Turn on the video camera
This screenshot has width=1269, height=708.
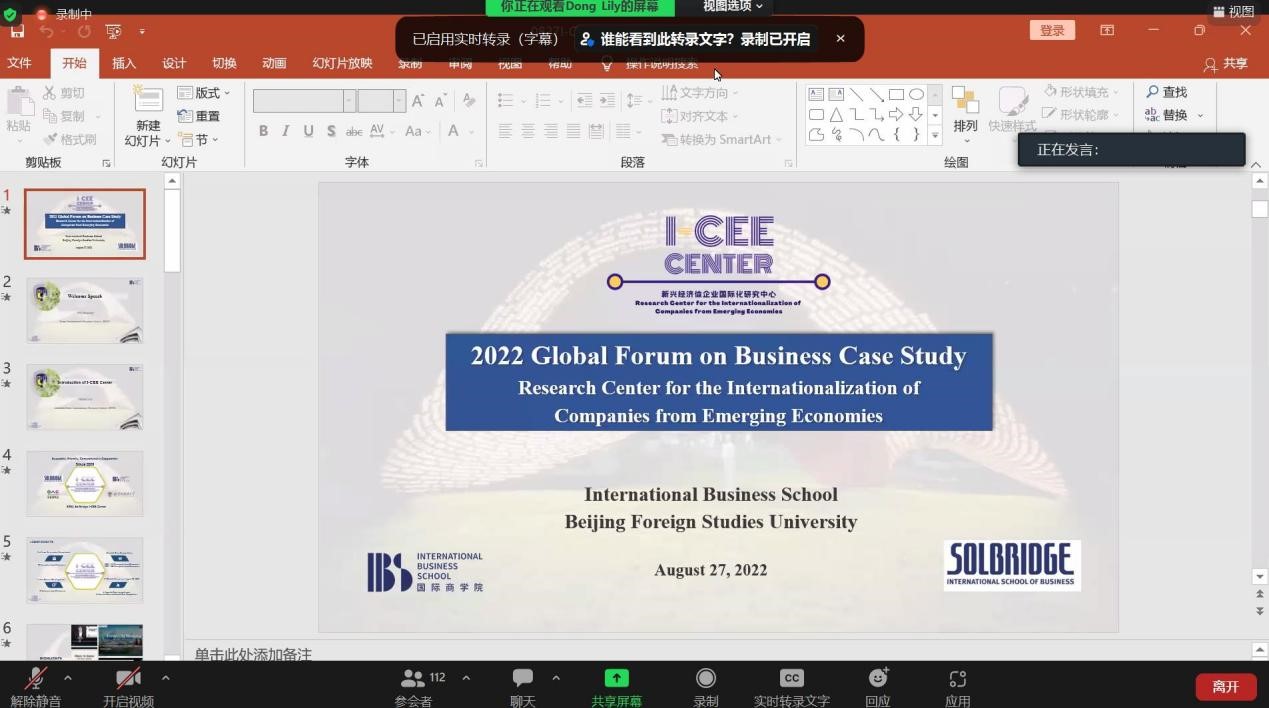[x=128, y=679]
